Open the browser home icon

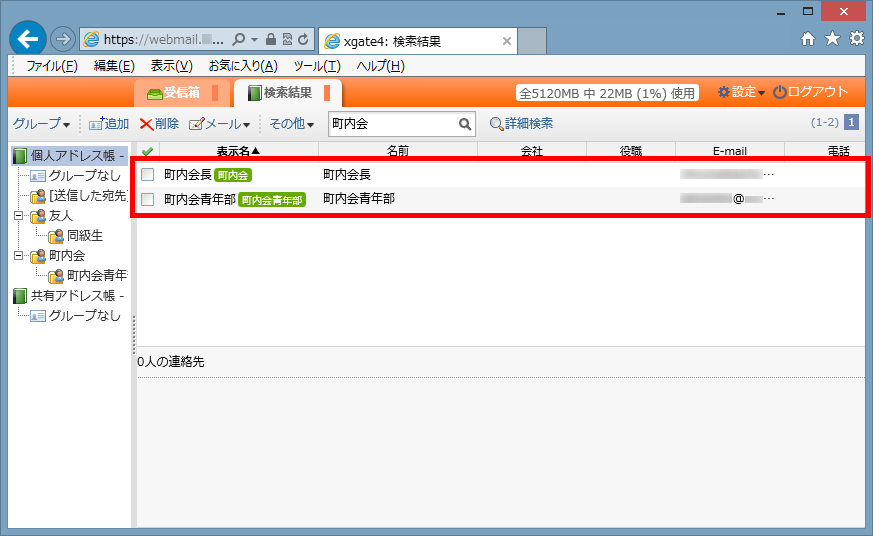pyautogui.click(x=808, y=39)
